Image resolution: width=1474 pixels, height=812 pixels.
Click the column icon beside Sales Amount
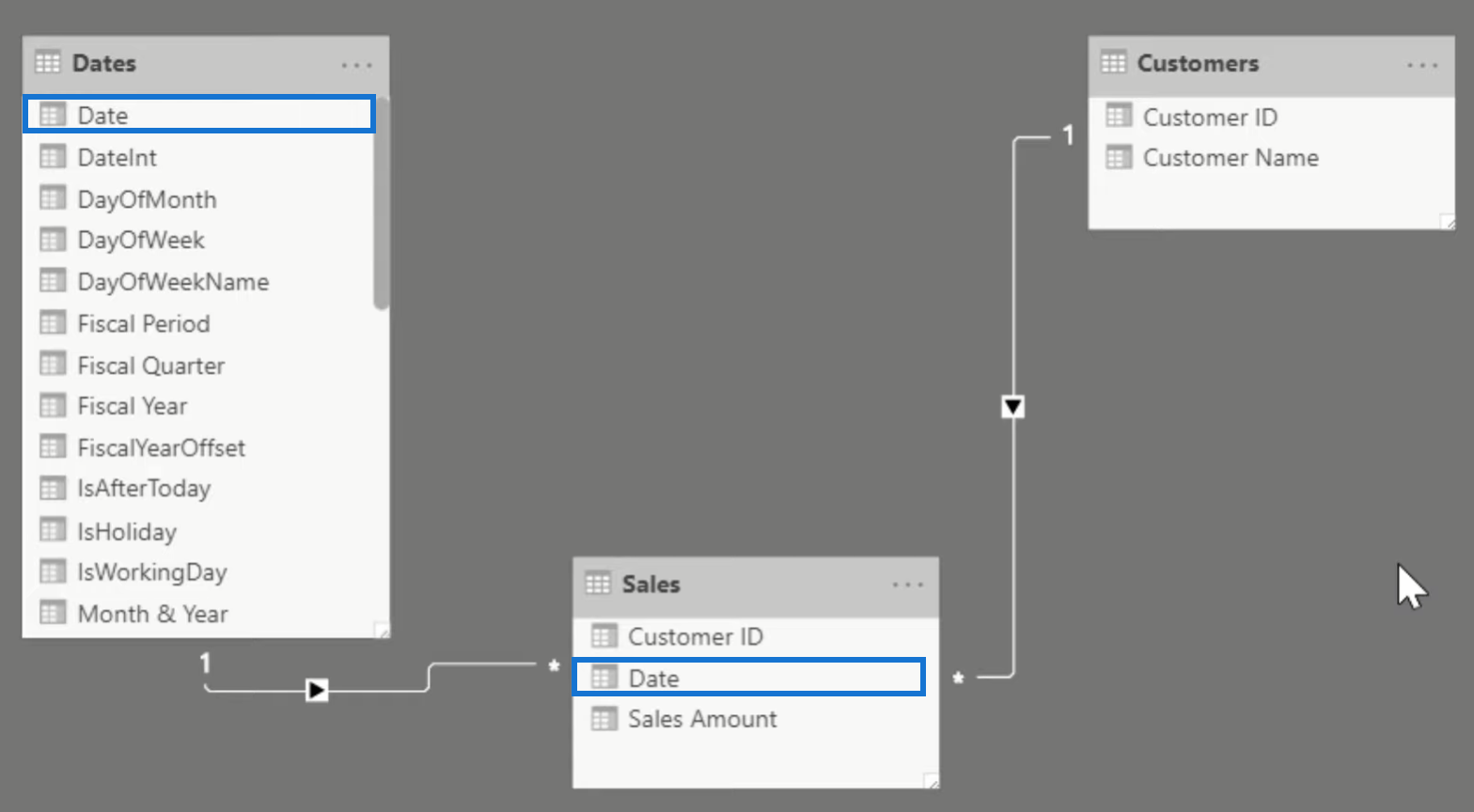(604, 719)
